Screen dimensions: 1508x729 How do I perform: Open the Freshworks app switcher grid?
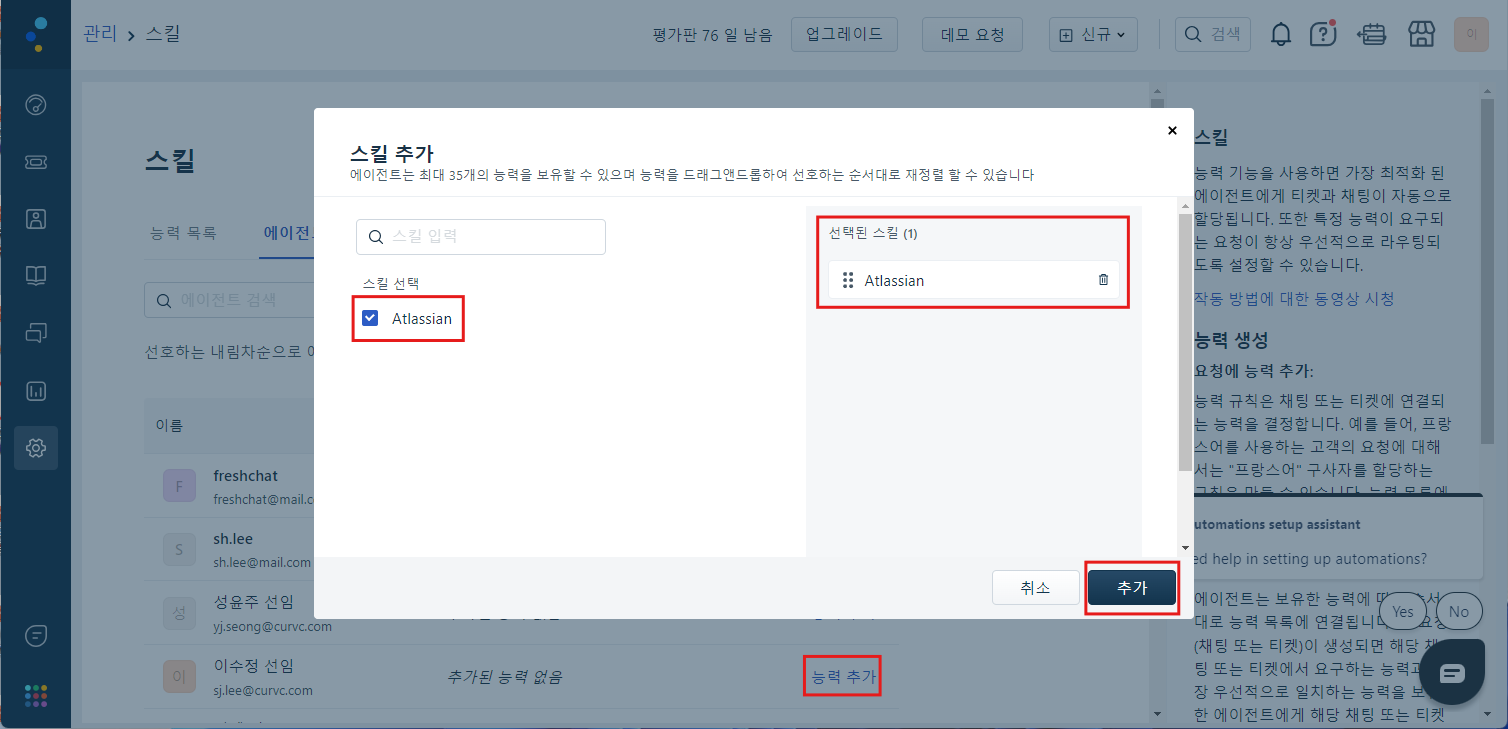[36, 695]
